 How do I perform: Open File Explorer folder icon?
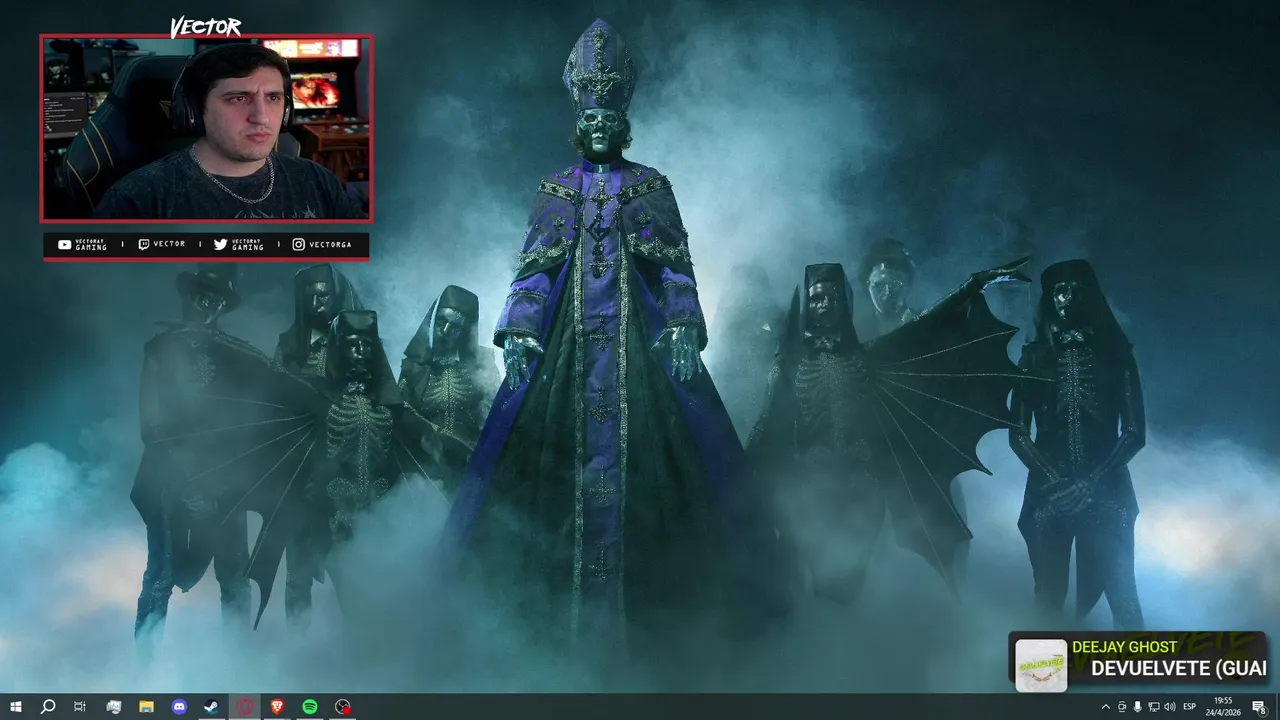coord(146,707)
